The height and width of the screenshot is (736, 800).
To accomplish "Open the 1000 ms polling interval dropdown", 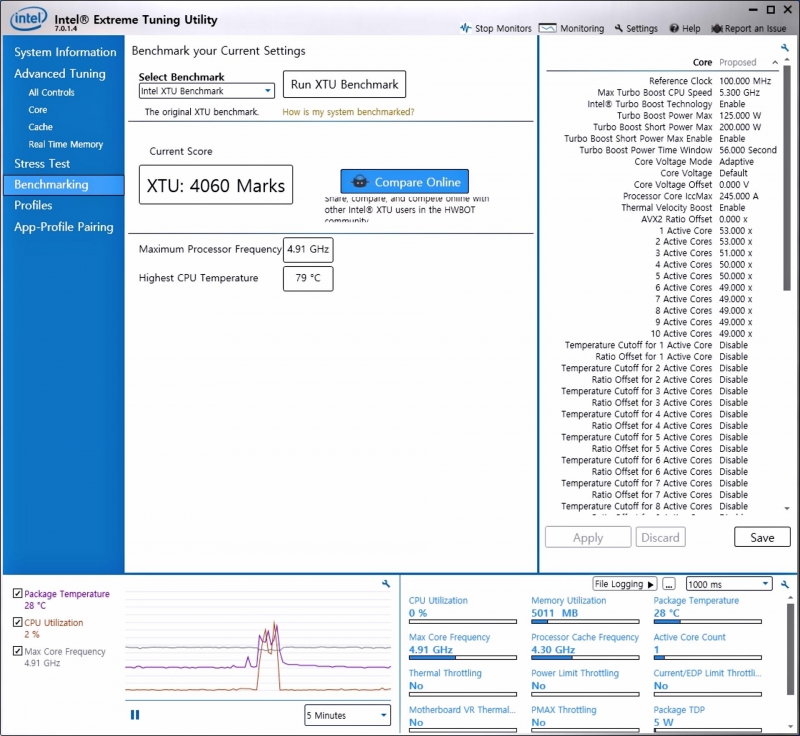I will [729, 584].
